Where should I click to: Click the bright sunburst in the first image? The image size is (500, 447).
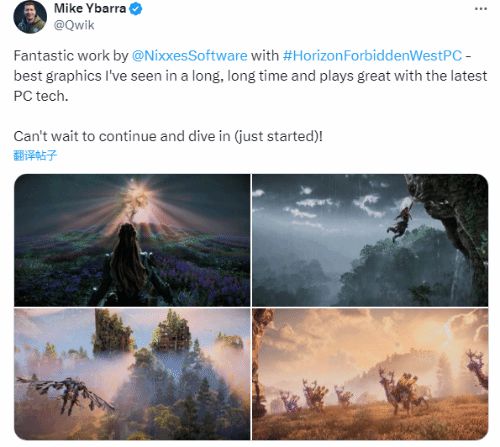click(x=139, y=197)
